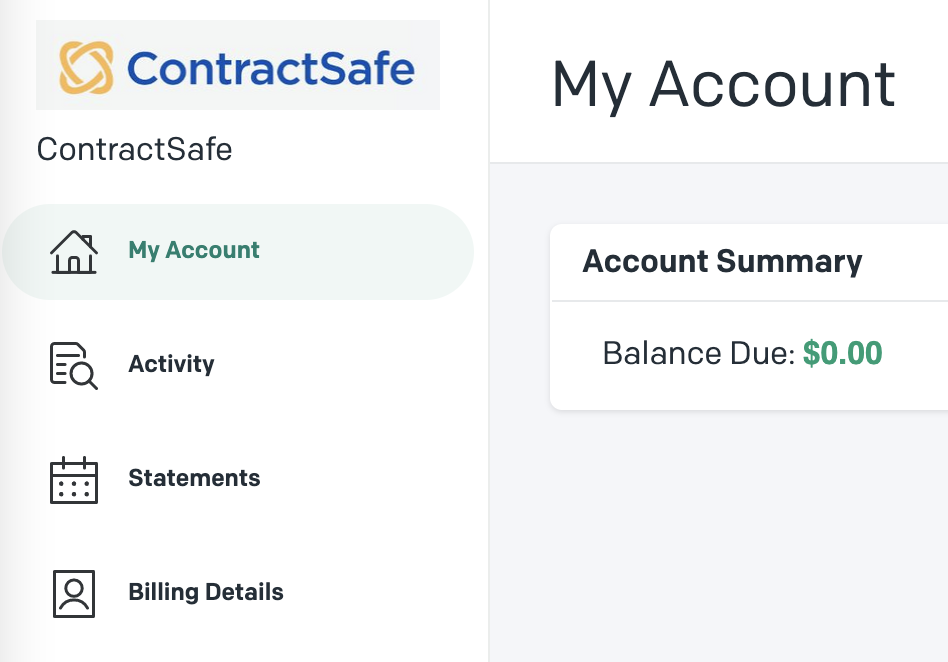
Task: Click the ContractSafe company name under logo
Action: [x=134, y=149]
